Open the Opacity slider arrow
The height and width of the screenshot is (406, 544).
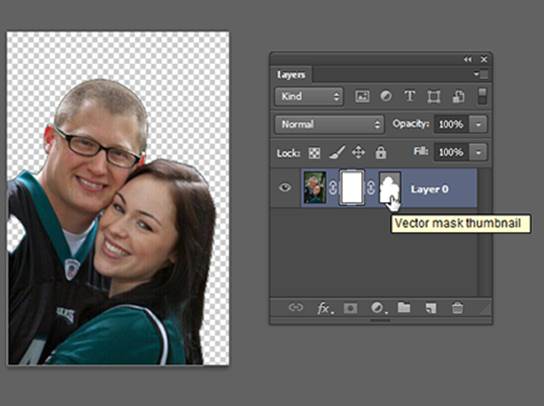478,124
